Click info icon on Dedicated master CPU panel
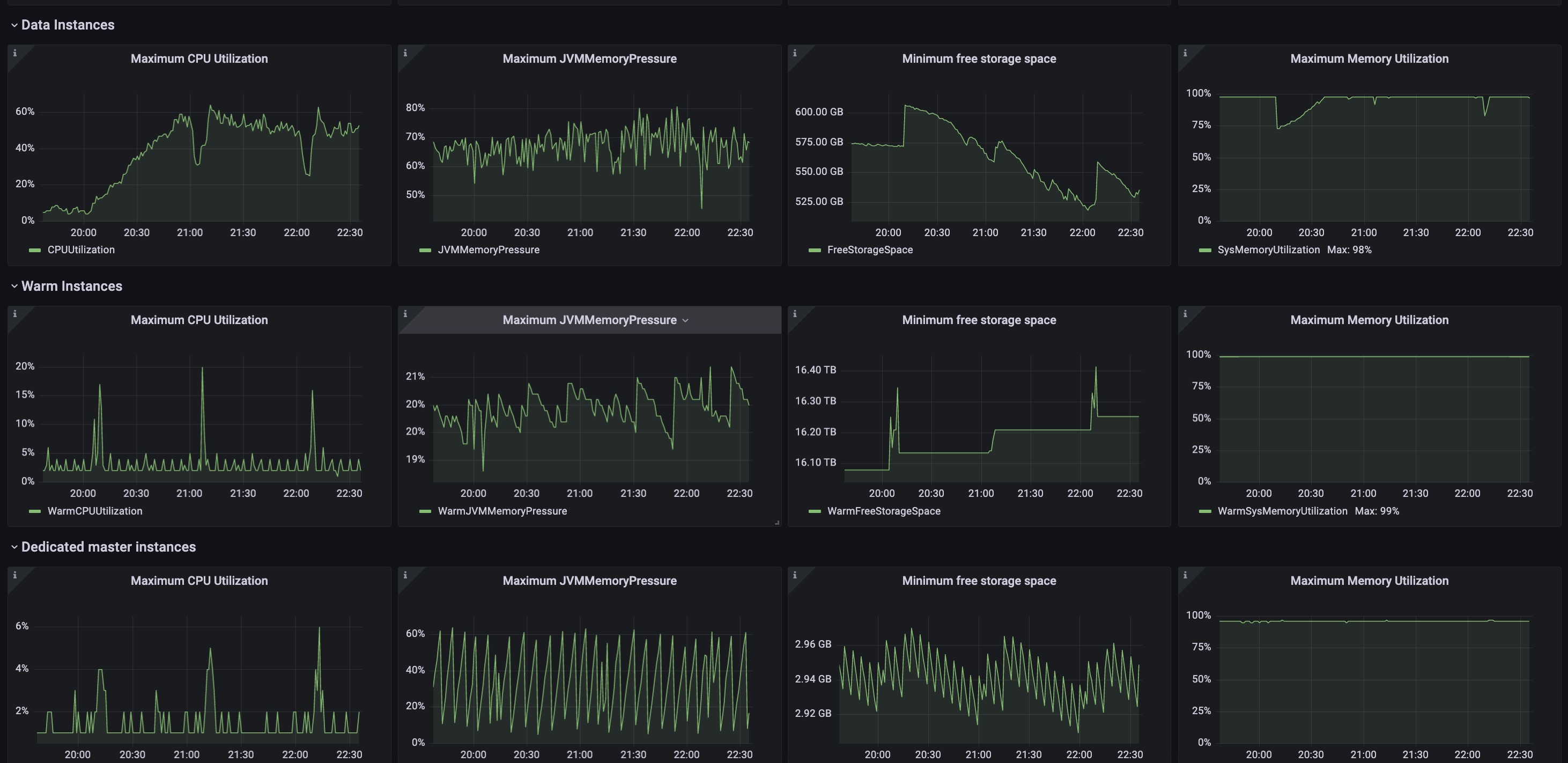The width and height of the screenshot is (1568, 763). coord(14,575)
